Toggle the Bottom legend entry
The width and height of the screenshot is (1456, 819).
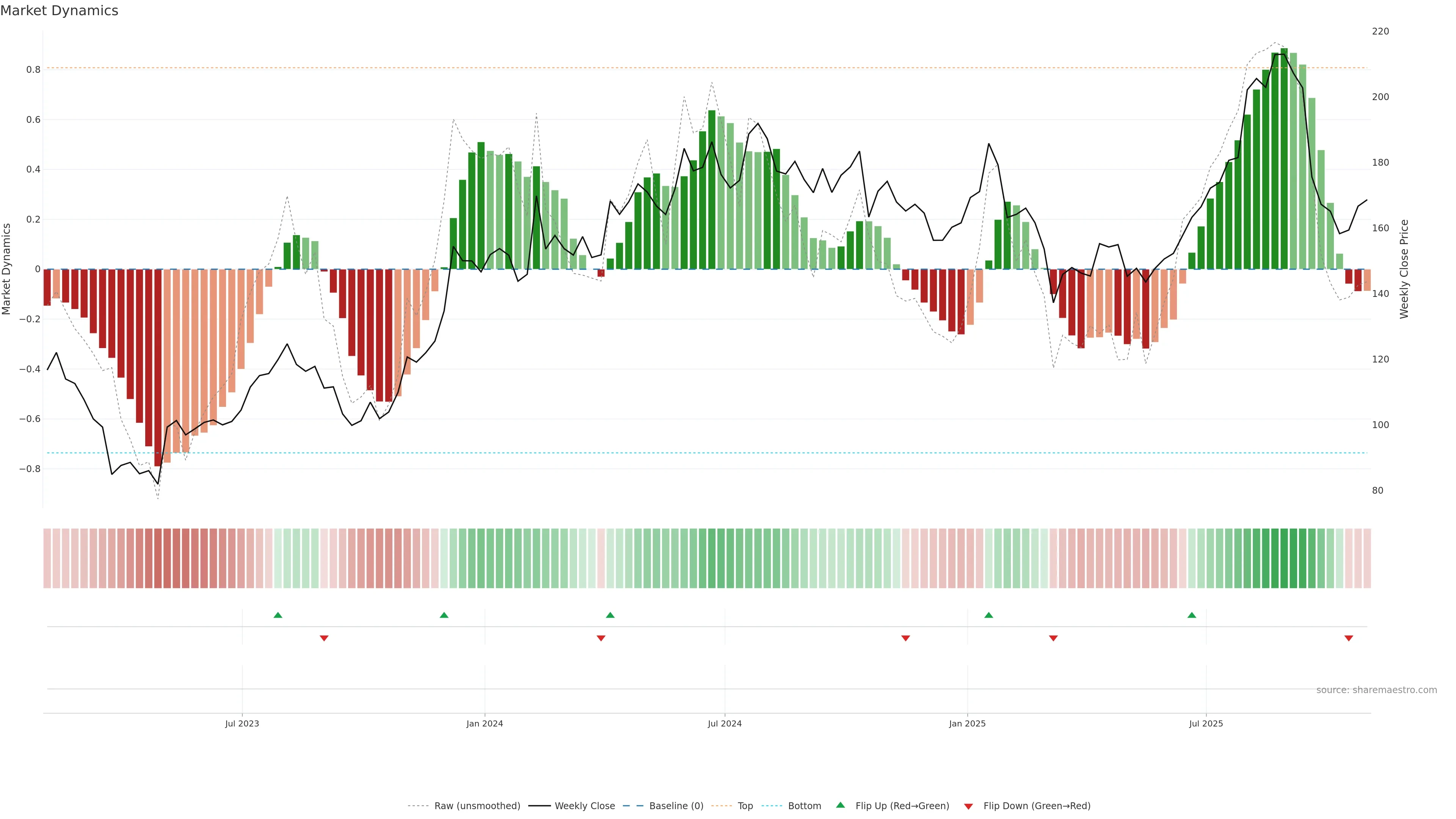coord(804,806)
